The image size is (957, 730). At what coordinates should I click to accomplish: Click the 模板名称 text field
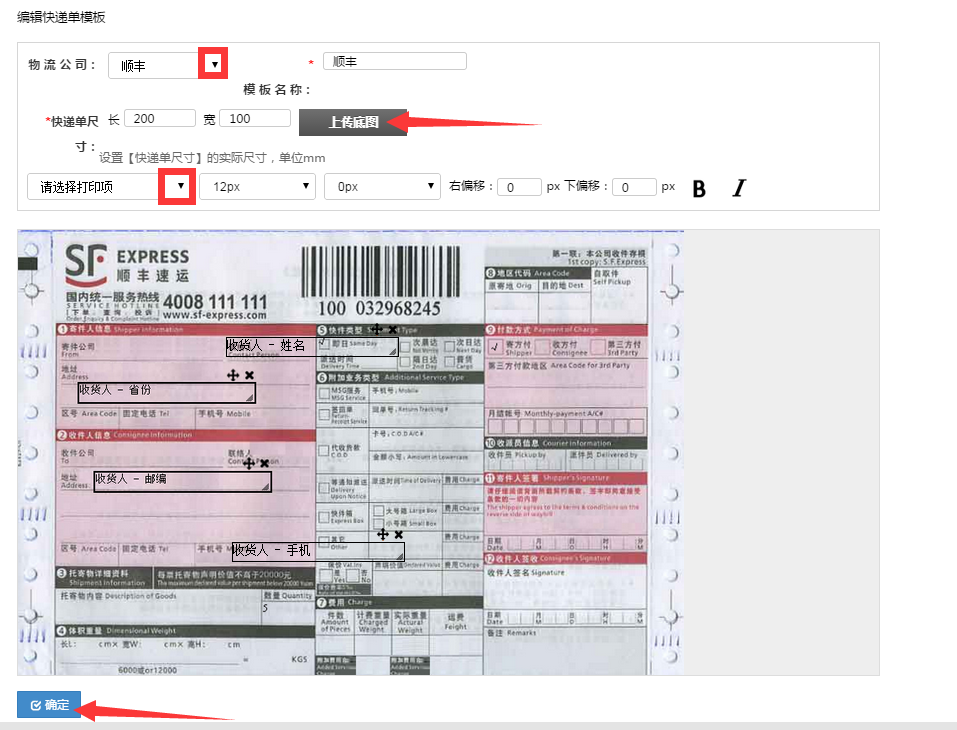pyautogui.click(x=395, y=61)
